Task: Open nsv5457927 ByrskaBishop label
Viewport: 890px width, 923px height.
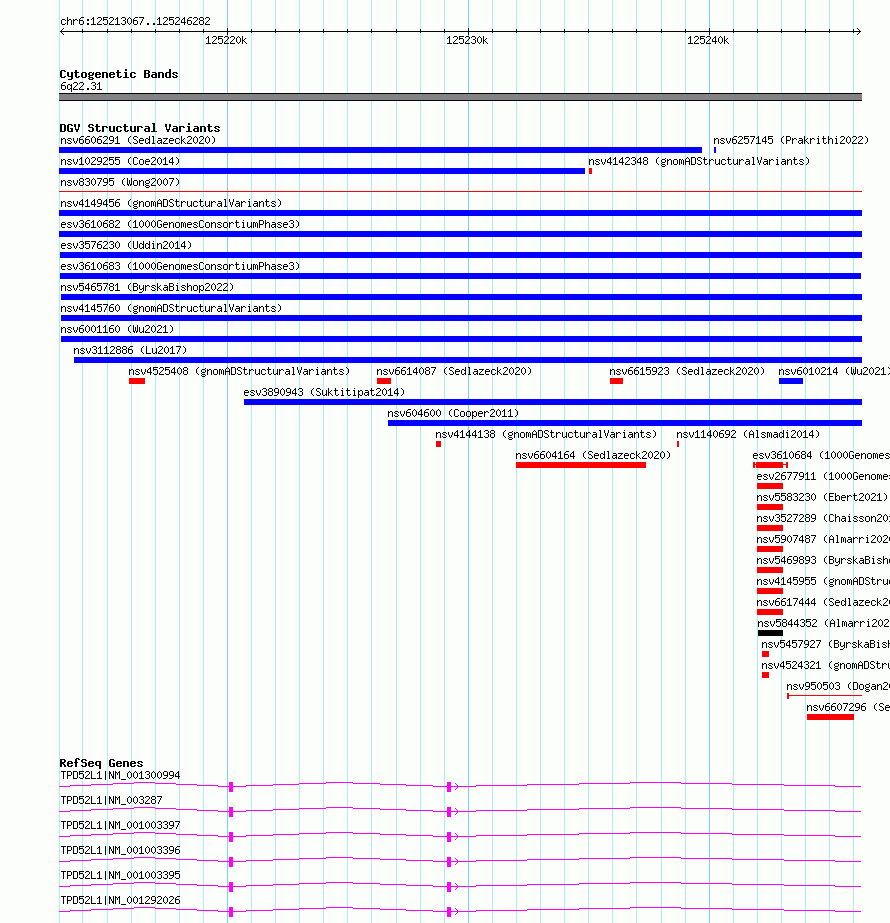Action: (x=825, y=645)
